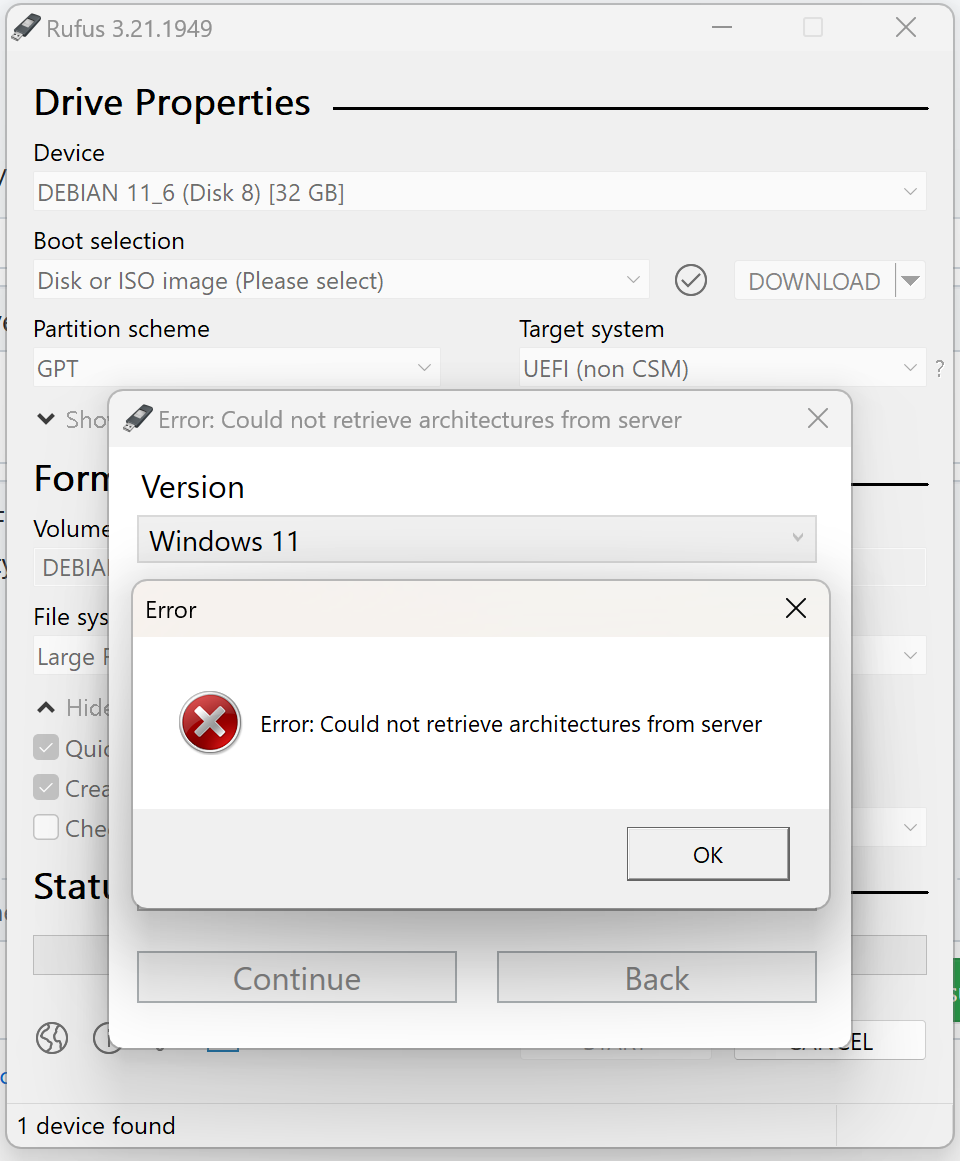Click the checkmark circle icon beside Boot selection
This screenshot has height=1161, width=960.
(690, 281)
